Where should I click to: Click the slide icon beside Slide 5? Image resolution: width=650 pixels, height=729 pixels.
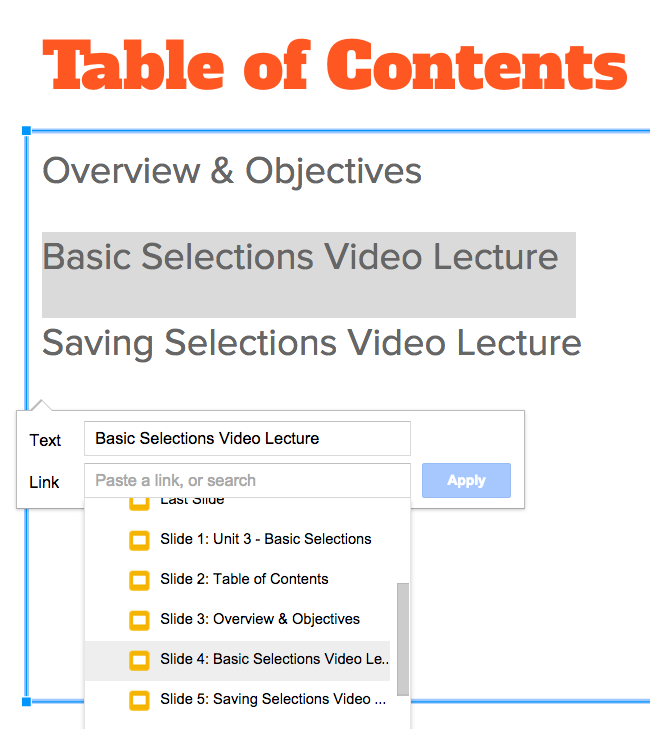[140, 700]
